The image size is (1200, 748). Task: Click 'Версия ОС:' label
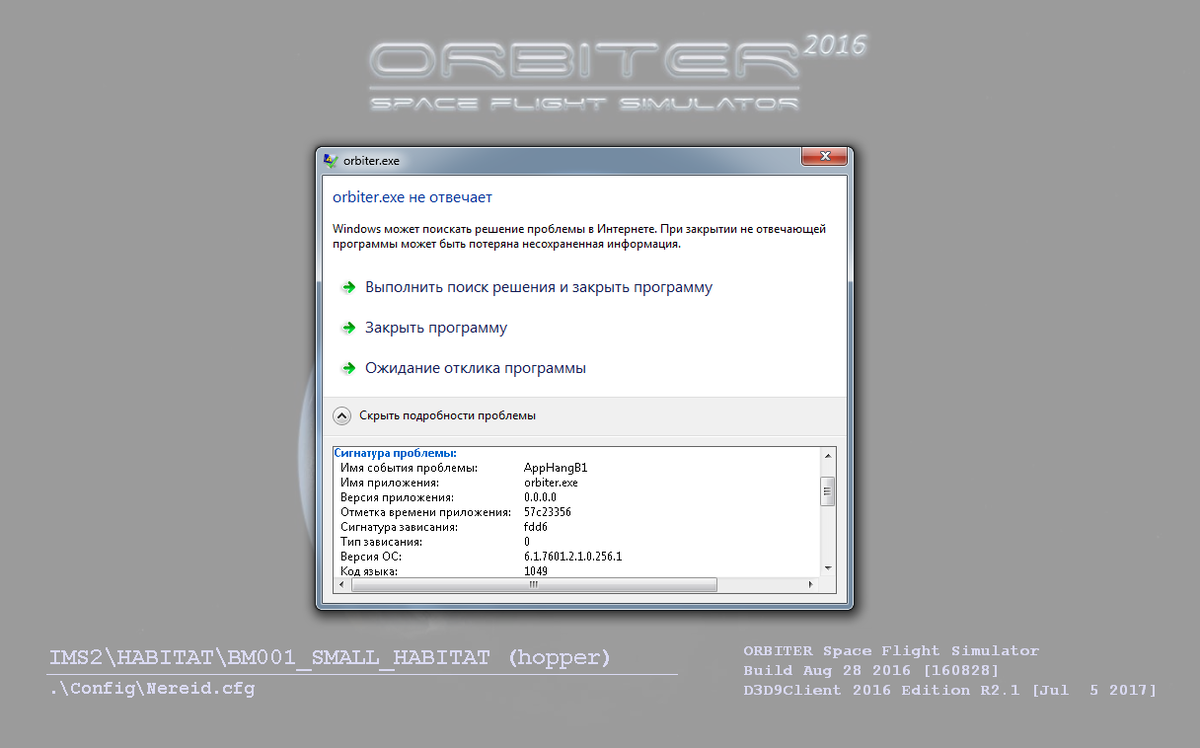coord(371,556)
